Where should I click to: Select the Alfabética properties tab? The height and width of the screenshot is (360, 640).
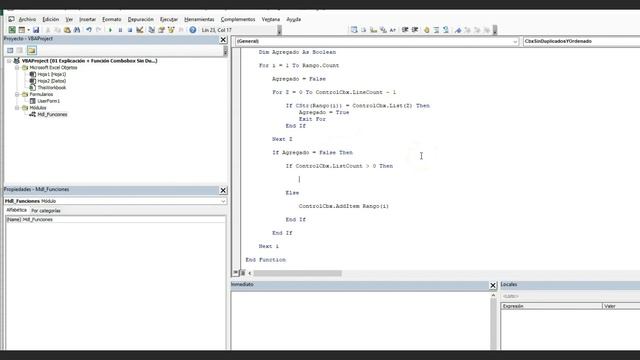(x=16, y=210)
